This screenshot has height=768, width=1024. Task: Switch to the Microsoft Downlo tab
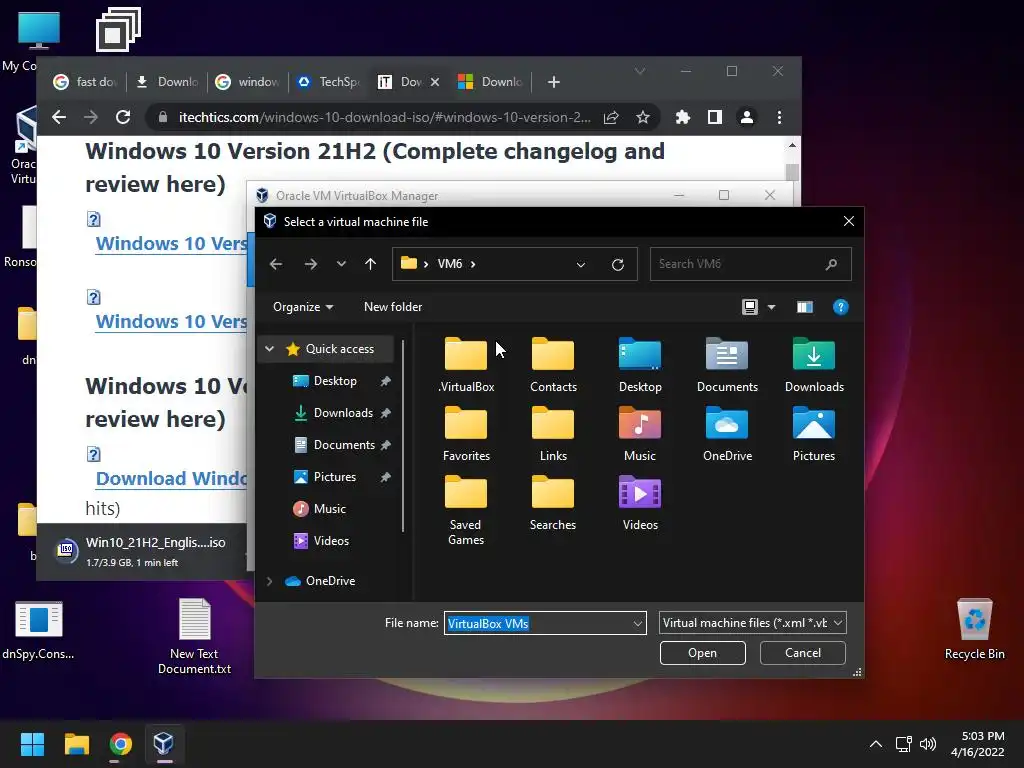pyautogui.click(x=491, y=82)
